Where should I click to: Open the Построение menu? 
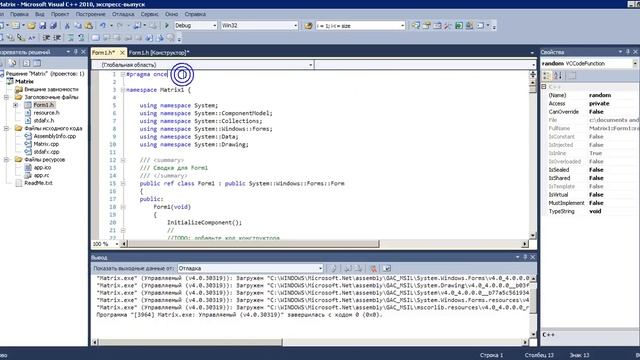[x=90, y=14]
